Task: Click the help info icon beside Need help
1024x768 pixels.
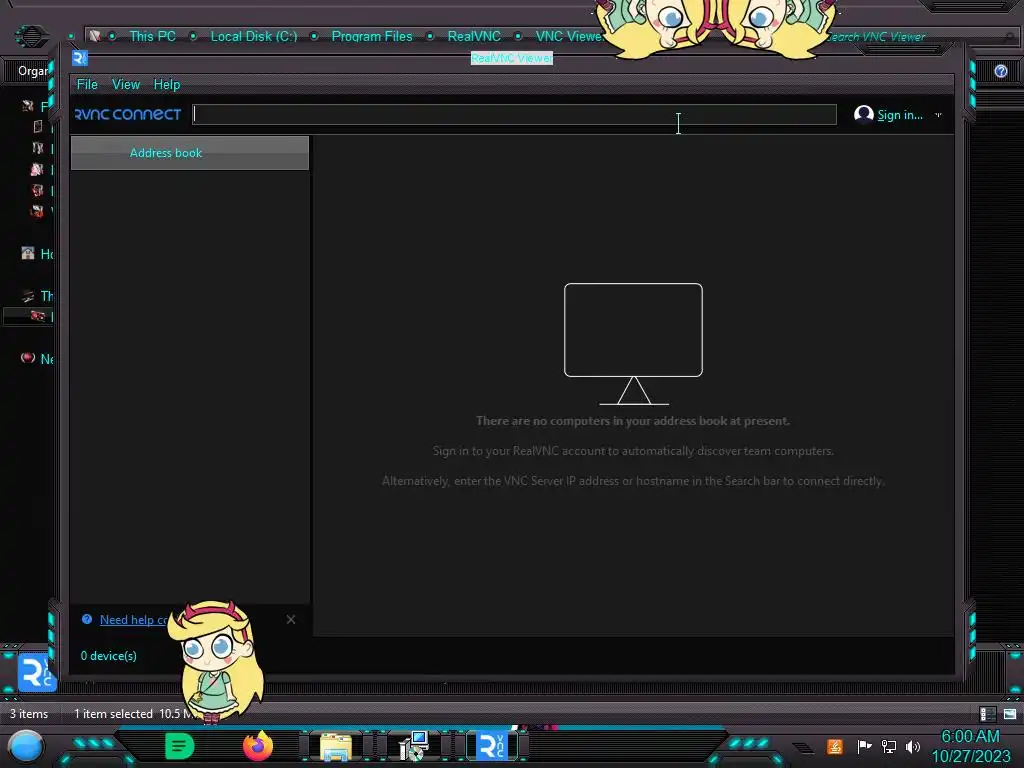Action: pos(87,619)
